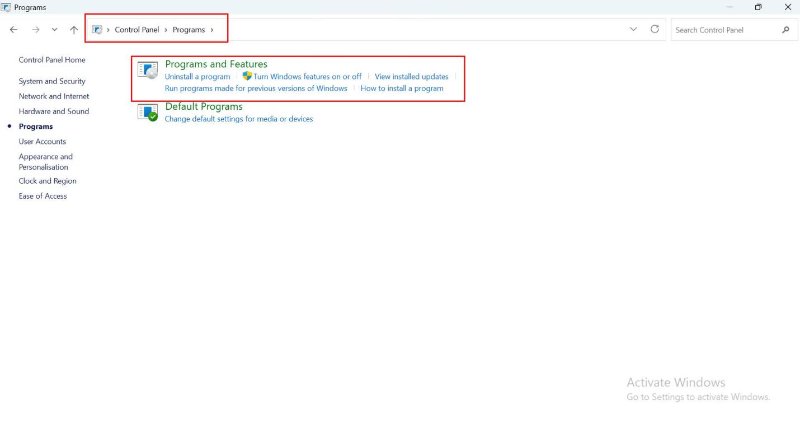The image size is (800, 421).
Task: Click Turn Windows features on or off
Action: tap(308, 77)
